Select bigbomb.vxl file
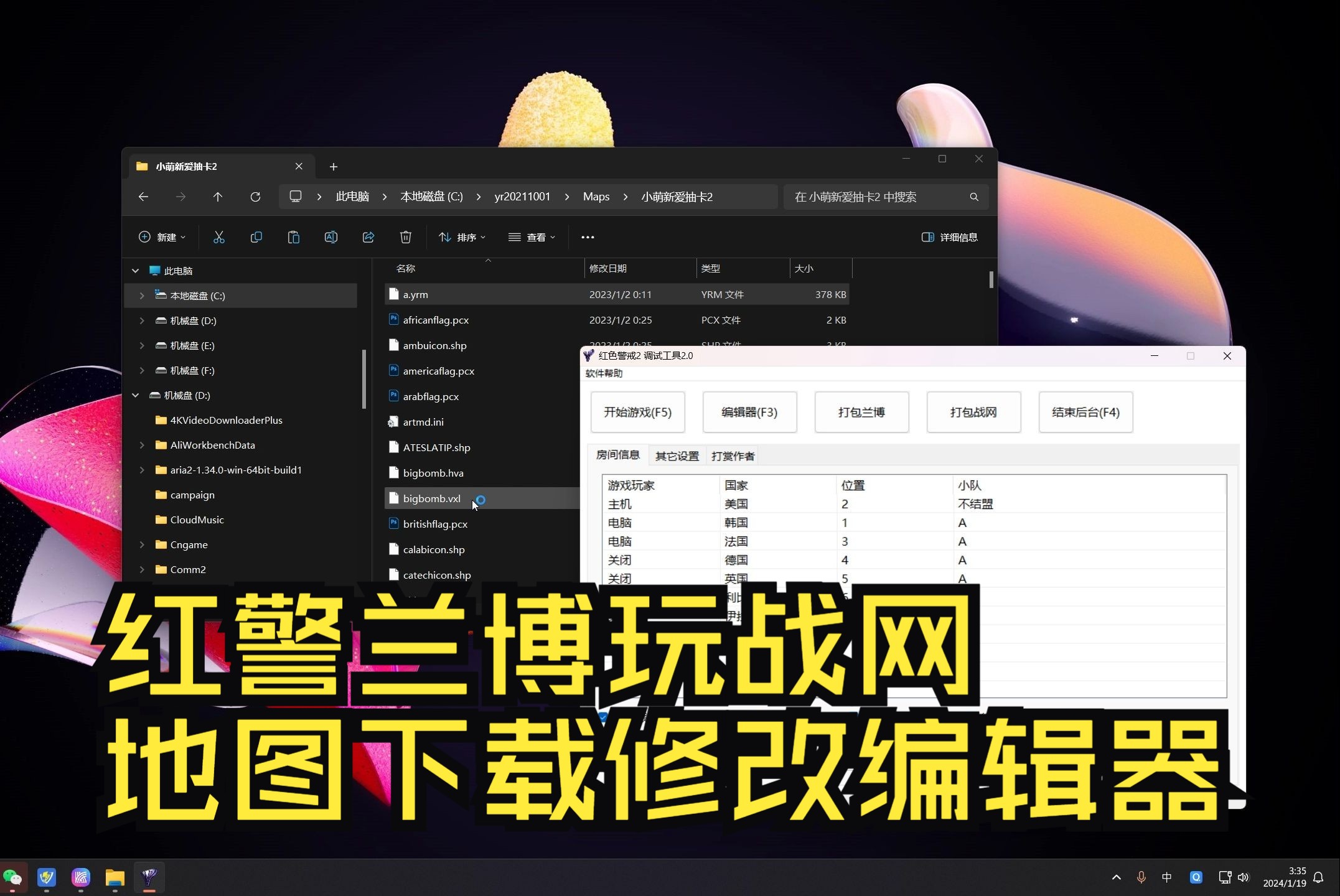This screenshot has width=1340, height=896. pos(432,498)
